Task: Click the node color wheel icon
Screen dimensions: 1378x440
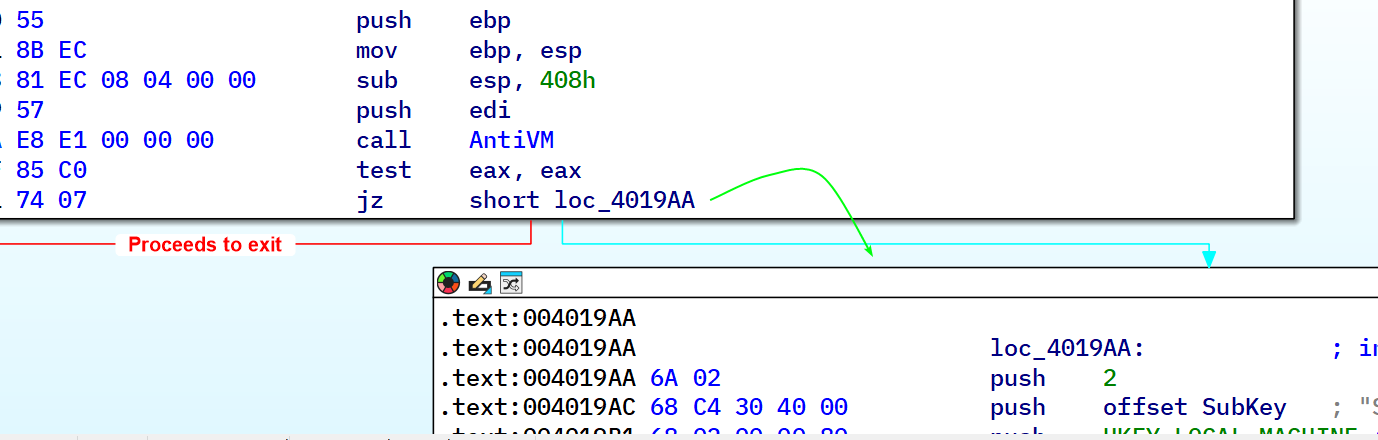Action: (x=449, y=283)
